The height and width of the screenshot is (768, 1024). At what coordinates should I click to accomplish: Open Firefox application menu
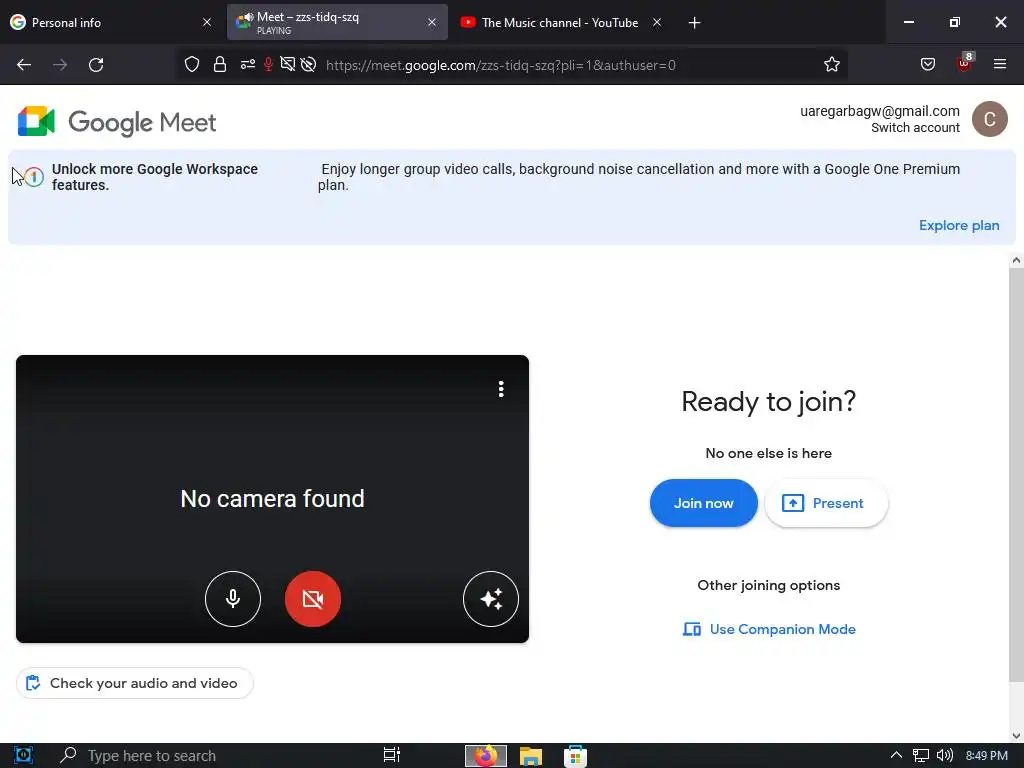point(999,64)
